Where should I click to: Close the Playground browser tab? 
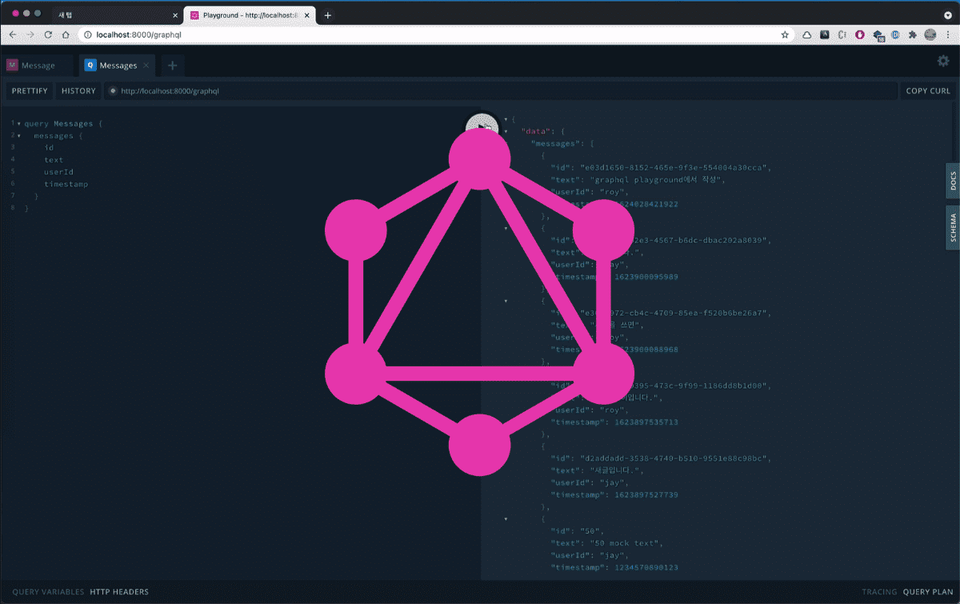point(307,15)
